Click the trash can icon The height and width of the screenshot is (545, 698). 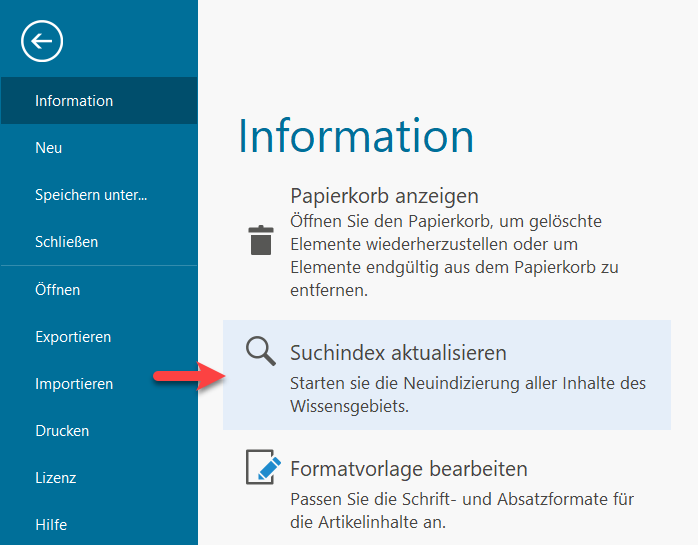pyautogui.click(x=260, y=241)
